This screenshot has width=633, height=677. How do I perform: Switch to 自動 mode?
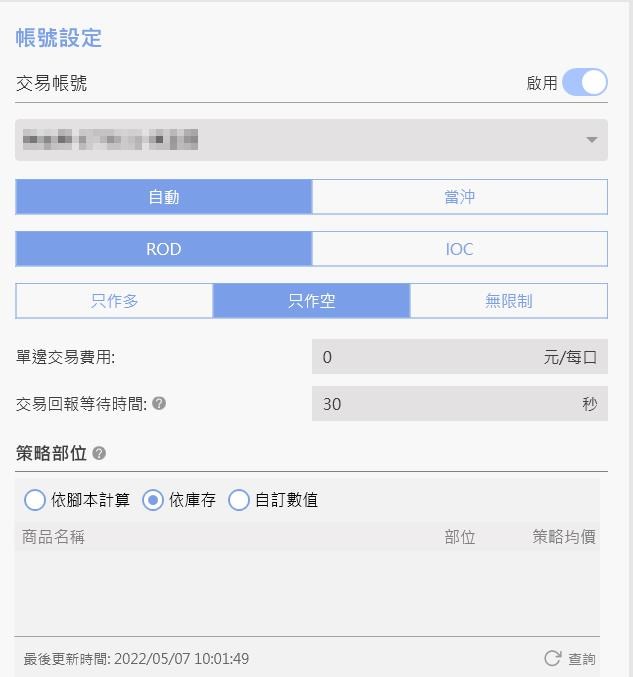164,197
